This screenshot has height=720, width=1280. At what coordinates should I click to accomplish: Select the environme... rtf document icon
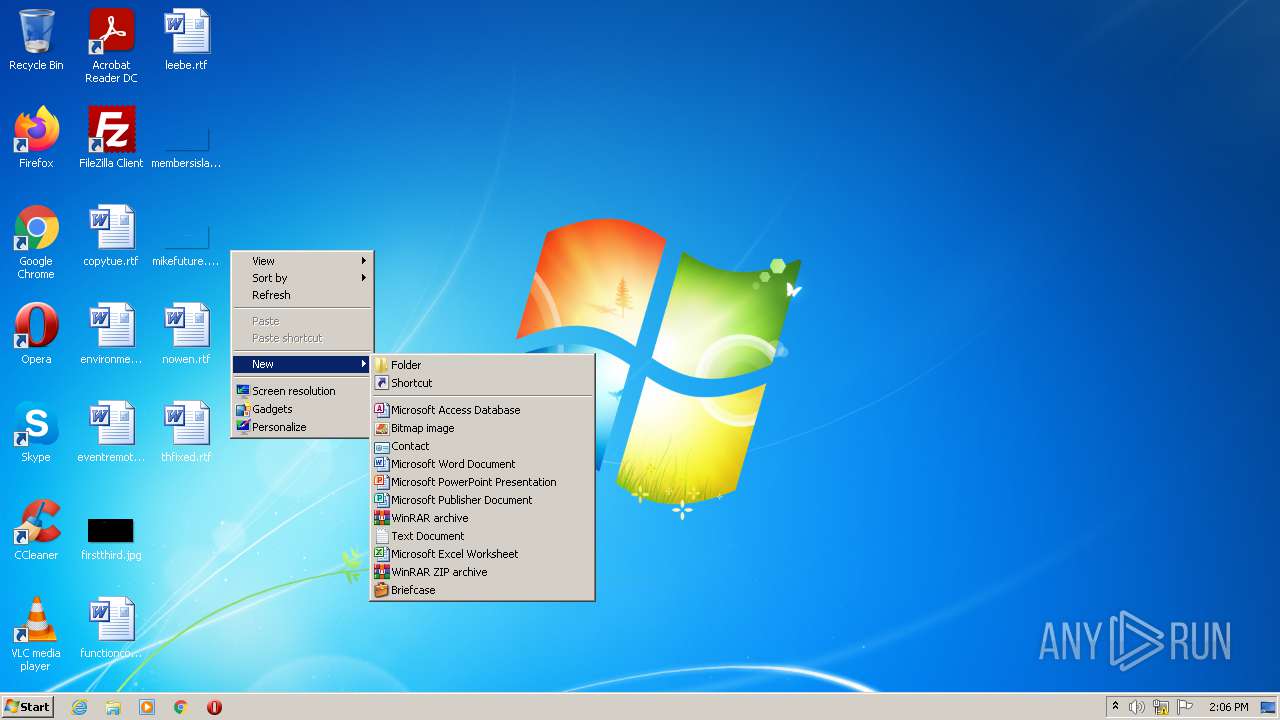[x=111, y=334]
